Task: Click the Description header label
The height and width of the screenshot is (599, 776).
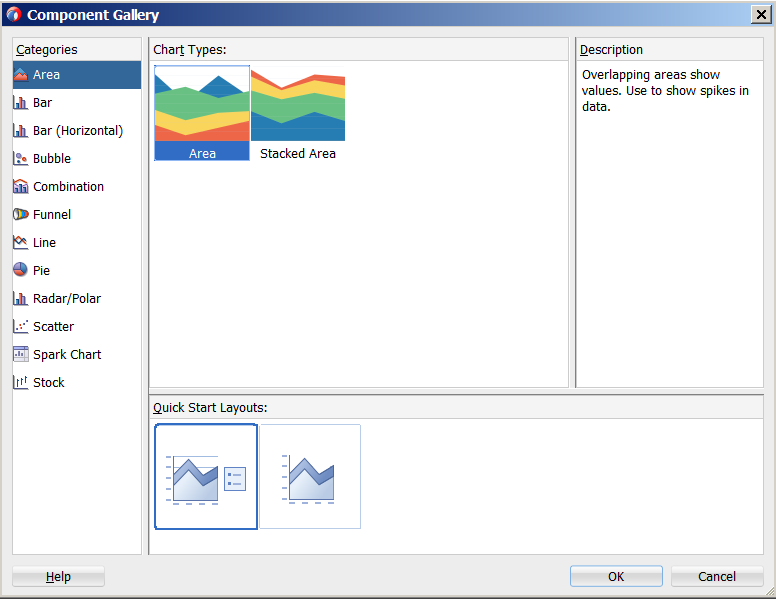Action: coord(611,50)
